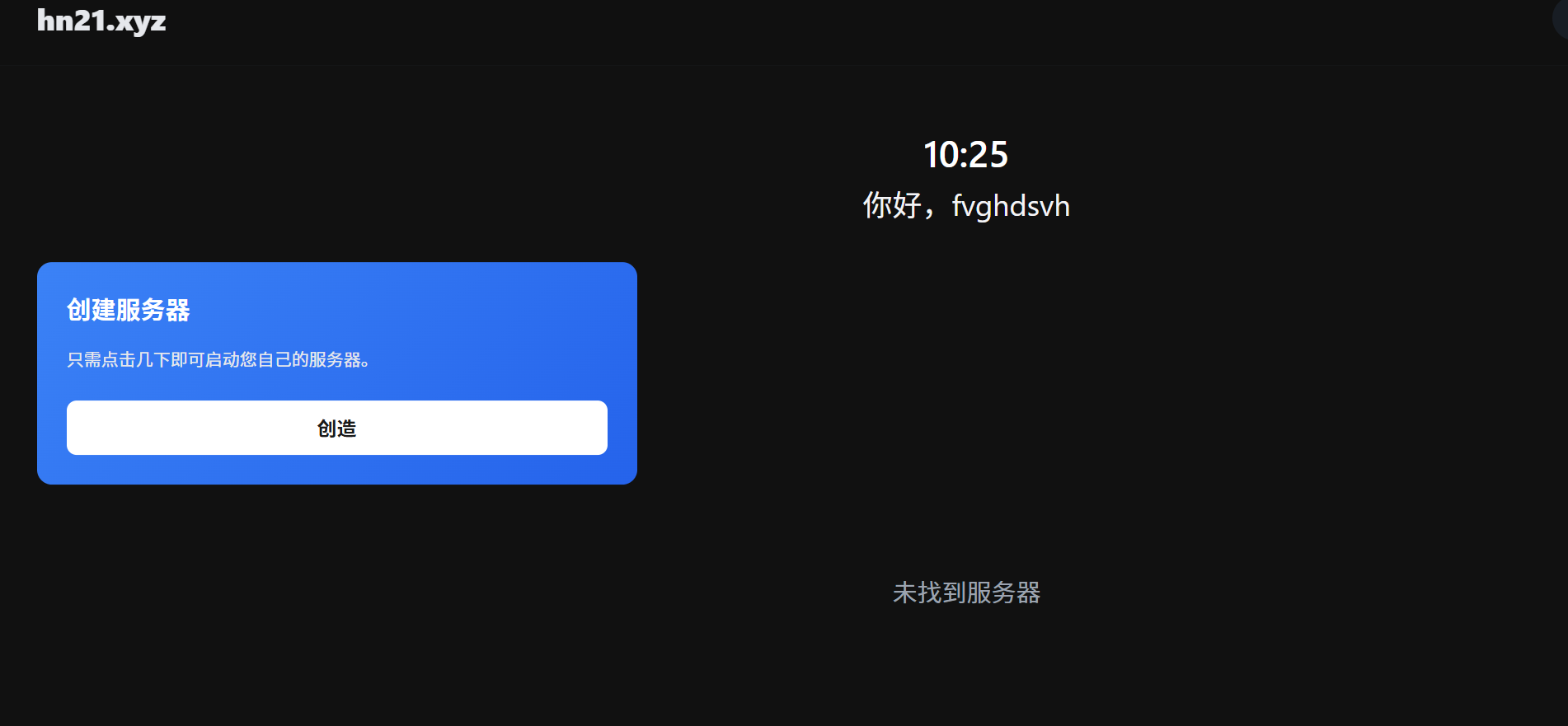
Task: Click the 你好 greeting text
Action: (892, 205)
